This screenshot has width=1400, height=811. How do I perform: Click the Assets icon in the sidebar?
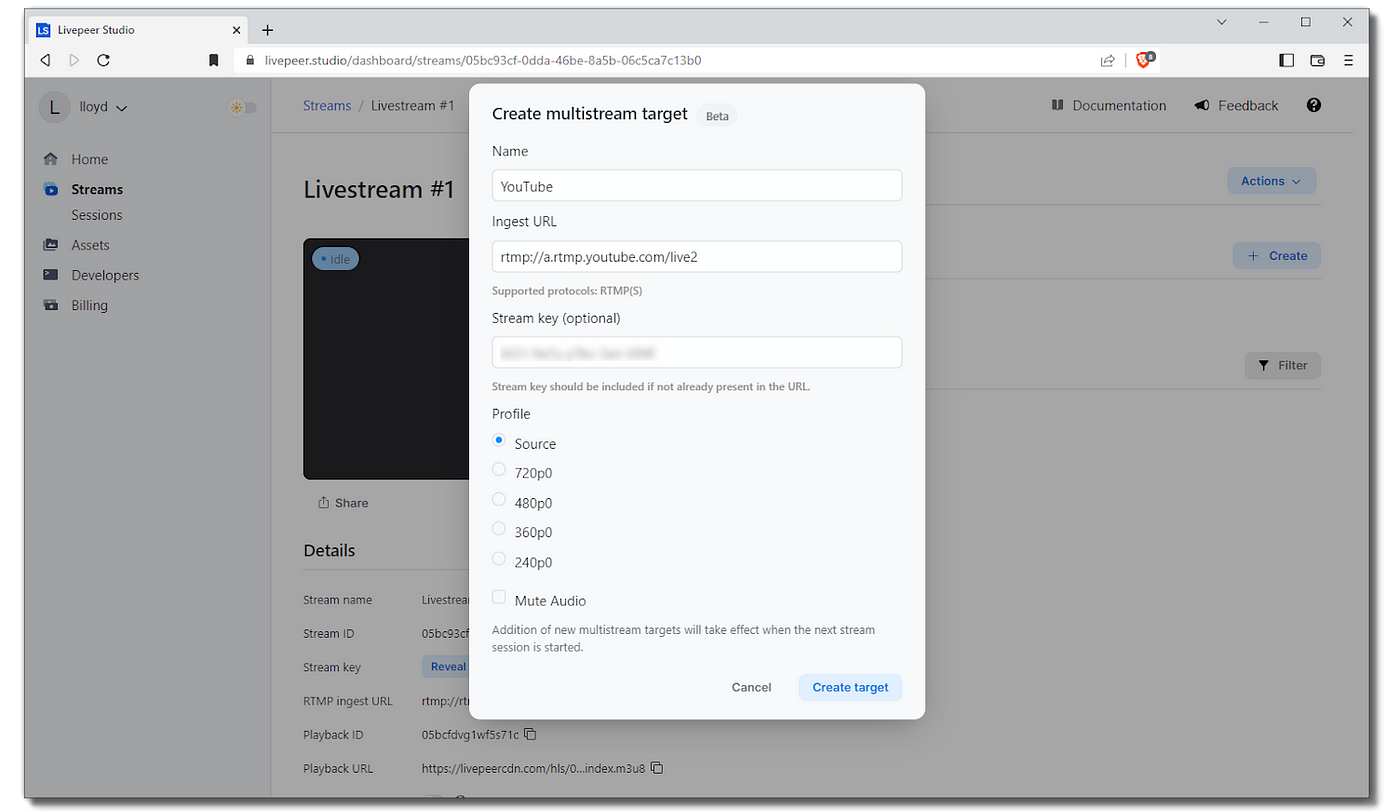(51, 245)
